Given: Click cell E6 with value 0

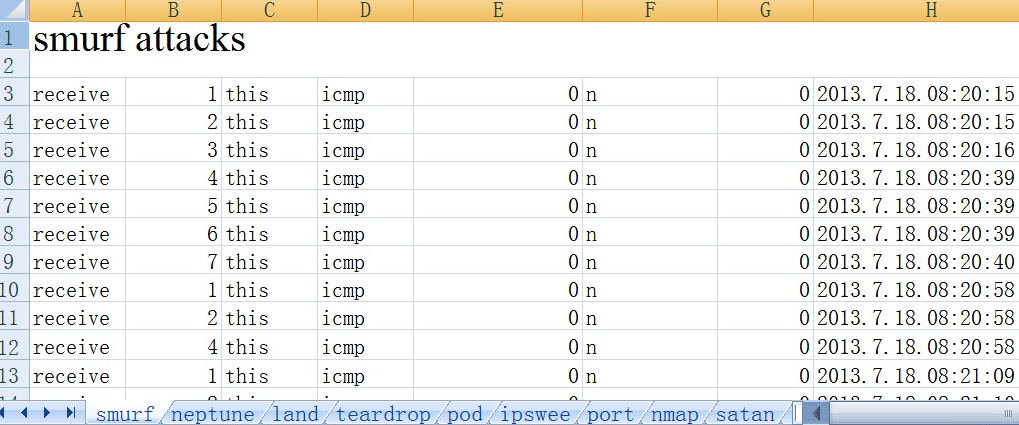Looking at the screenshot, I should point(498,177).
